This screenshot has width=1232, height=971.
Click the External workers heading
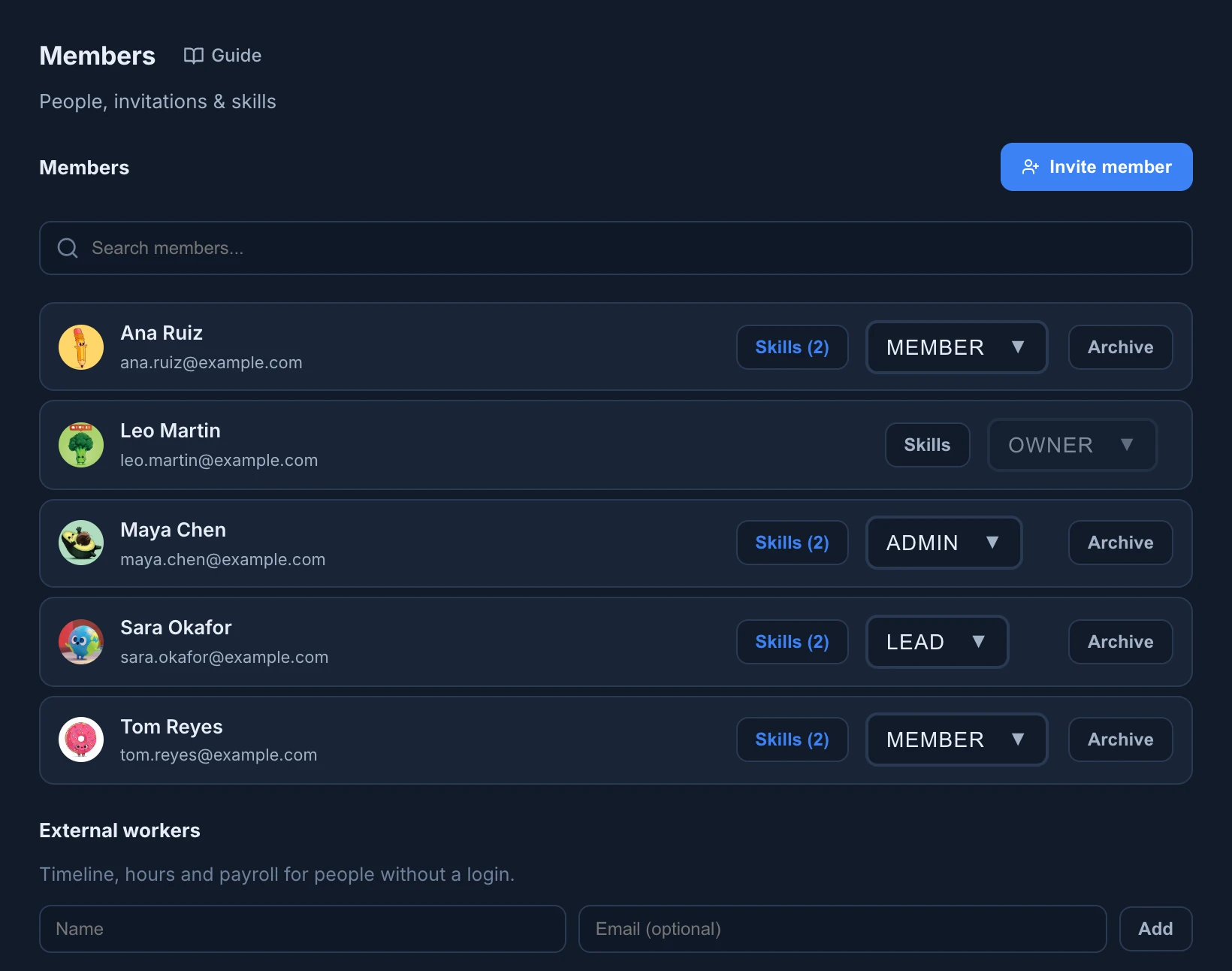click(x=120, y=830)
